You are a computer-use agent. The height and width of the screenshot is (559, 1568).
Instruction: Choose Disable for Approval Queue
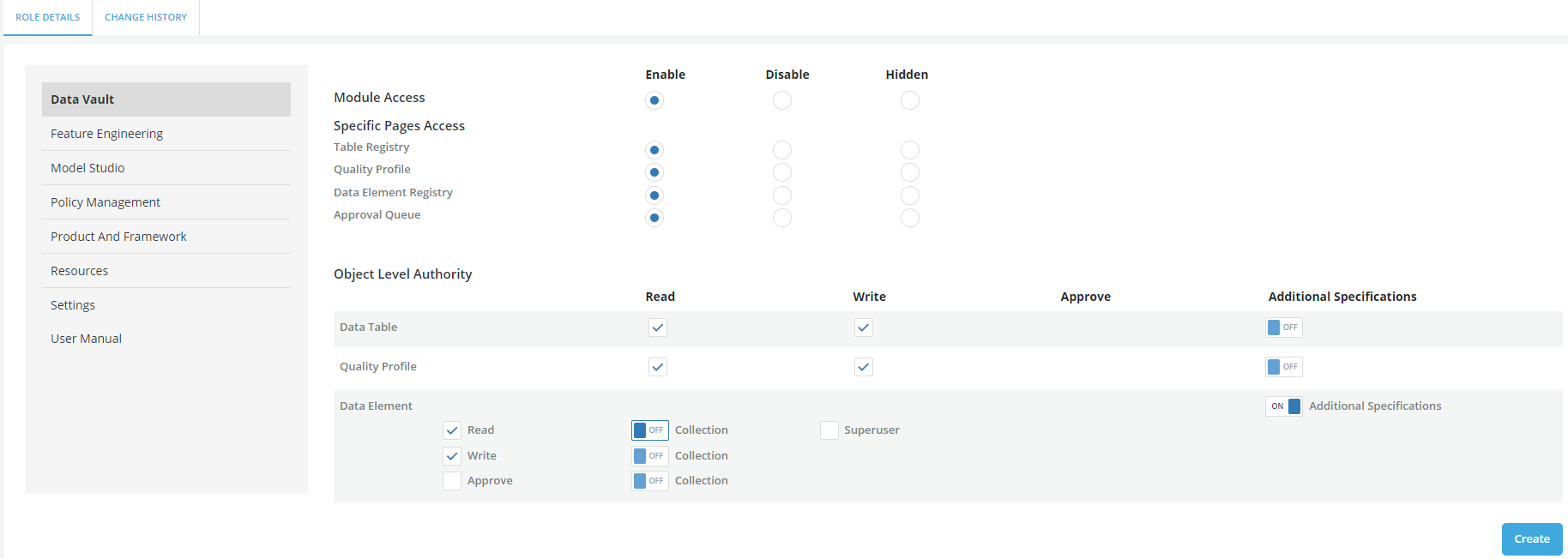[x=781, y=218]
